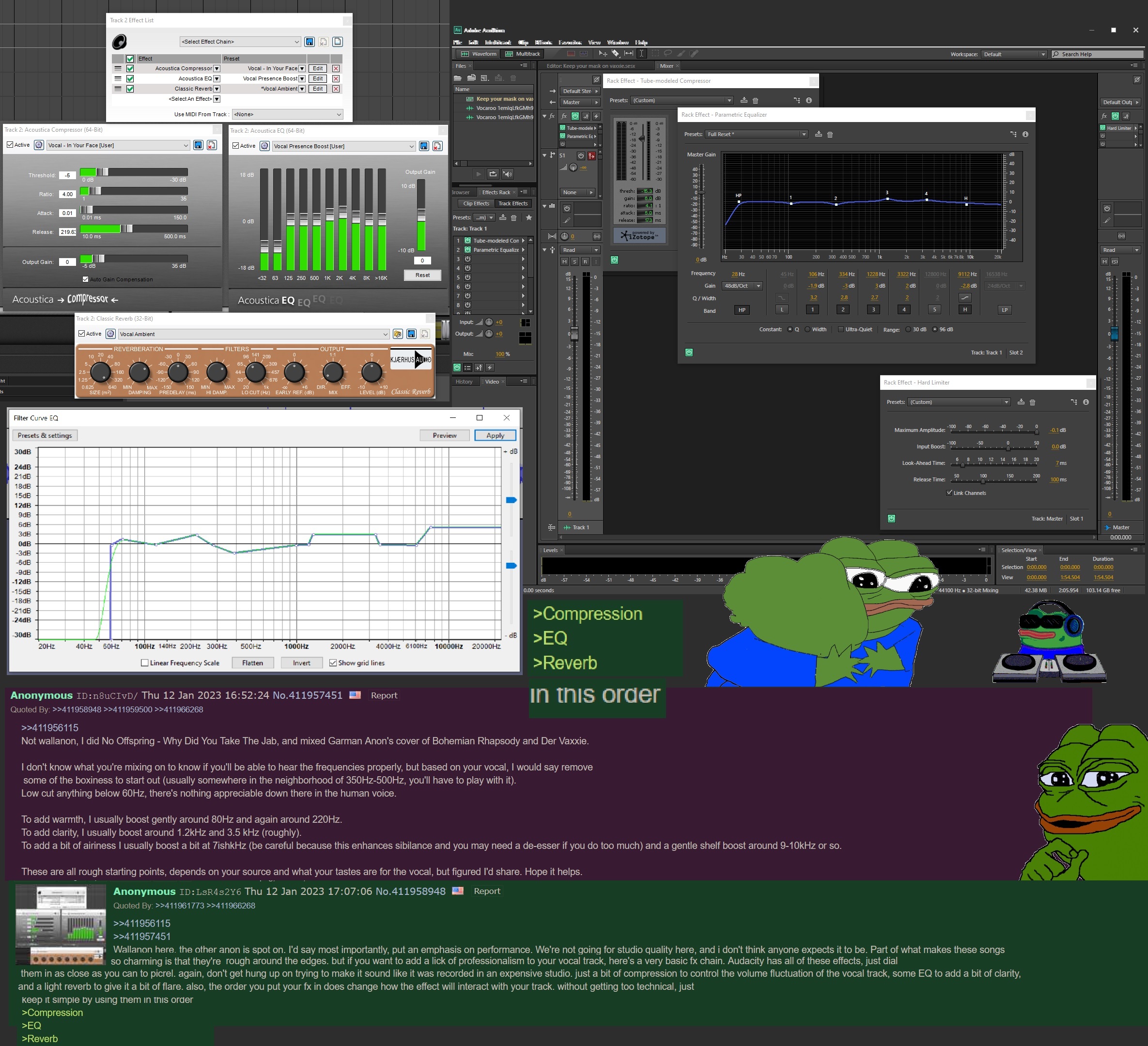Uncheck the Acoustica Compressor effect checkbox
1148x1046 pixels.
coord(130,68)
